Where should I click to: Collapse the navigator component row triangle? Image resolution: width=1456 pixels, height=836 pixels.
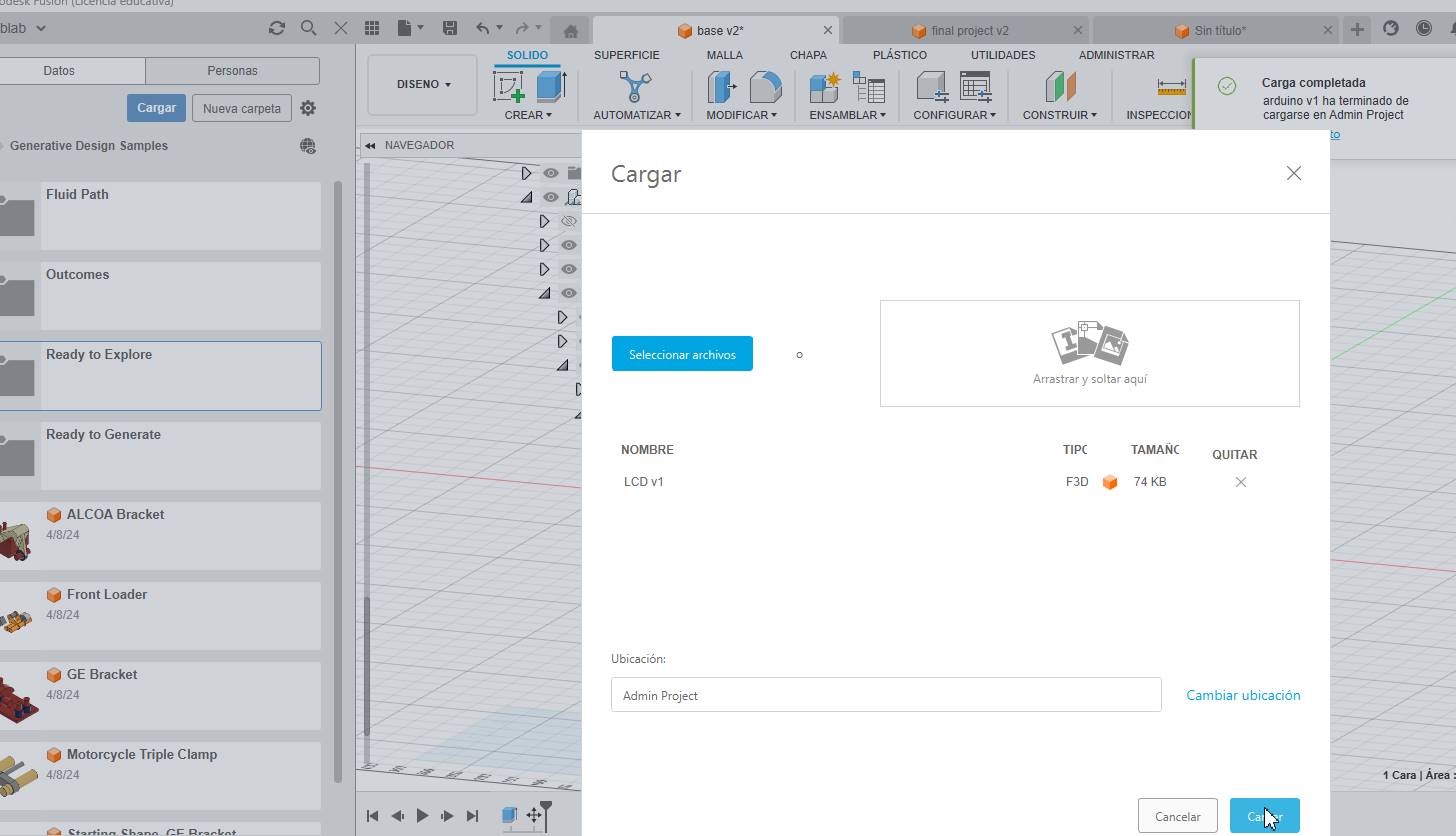[x=526, y=197]
